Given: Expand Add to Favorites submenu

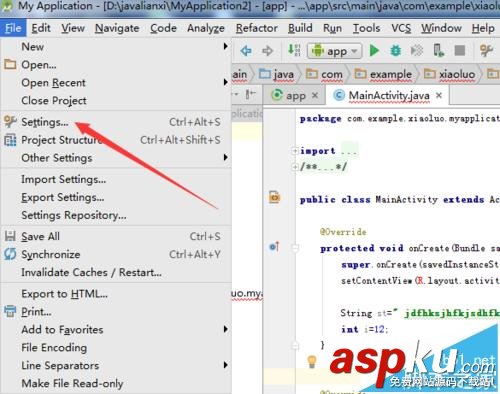Looking at the screenshot, I should 116,330.
